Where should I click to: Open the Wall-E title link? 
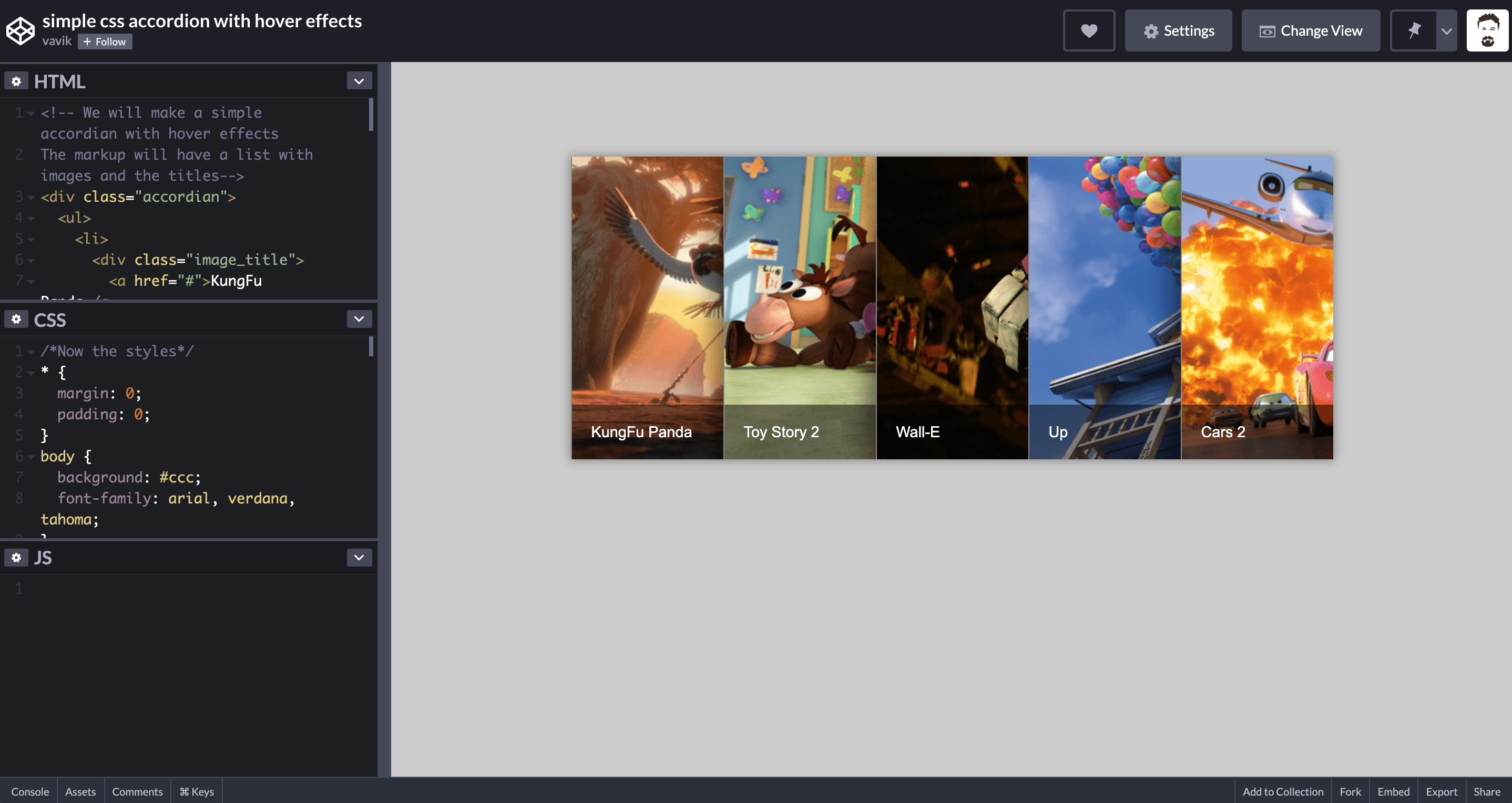(917, 433)
